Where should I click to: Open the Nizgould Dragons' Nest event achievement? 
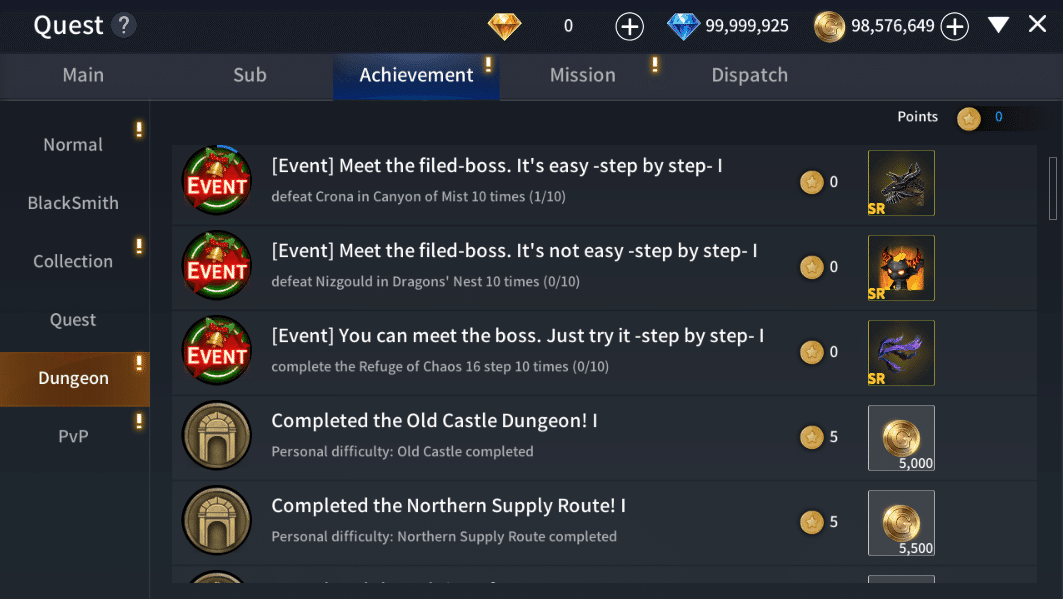click(604, 268)
